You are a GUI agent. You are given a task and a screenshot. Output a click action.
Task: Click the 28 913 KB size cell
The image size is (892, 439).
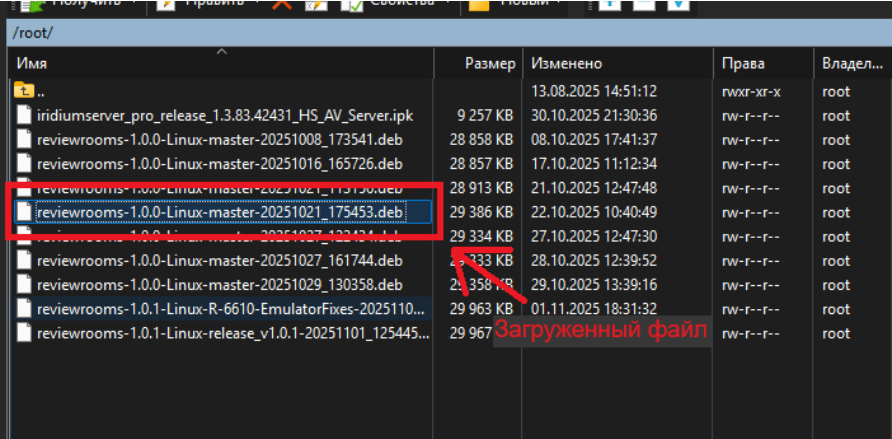pos(481,188)
